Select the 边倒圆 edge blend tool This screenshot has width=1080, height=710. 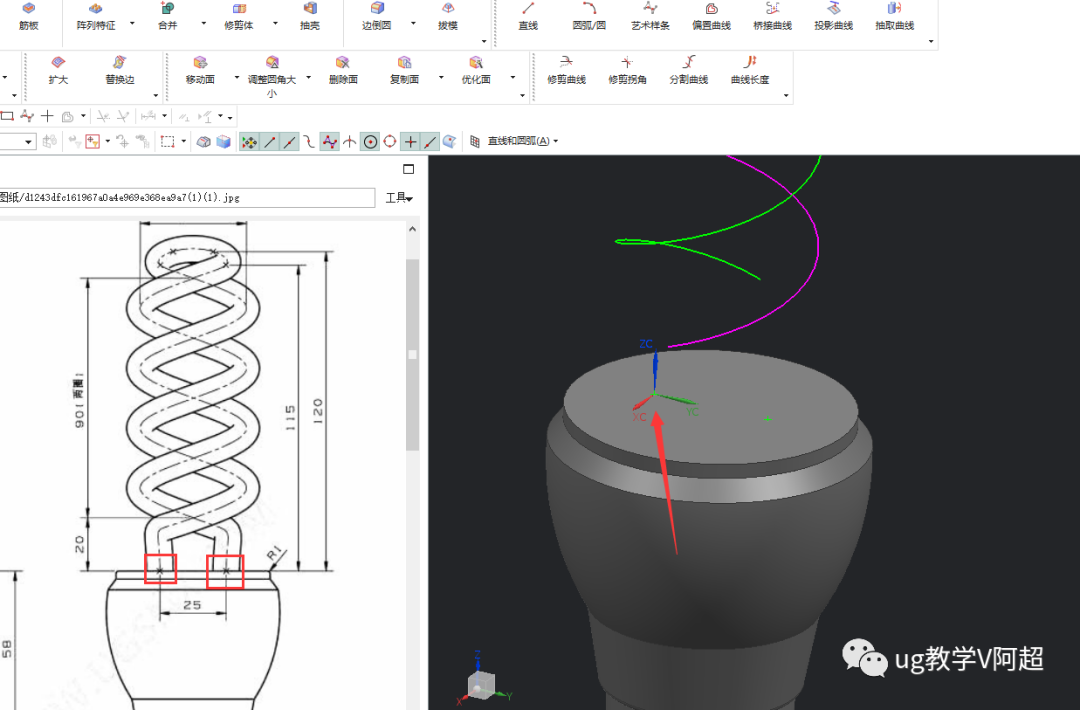(x=377, y=17)
